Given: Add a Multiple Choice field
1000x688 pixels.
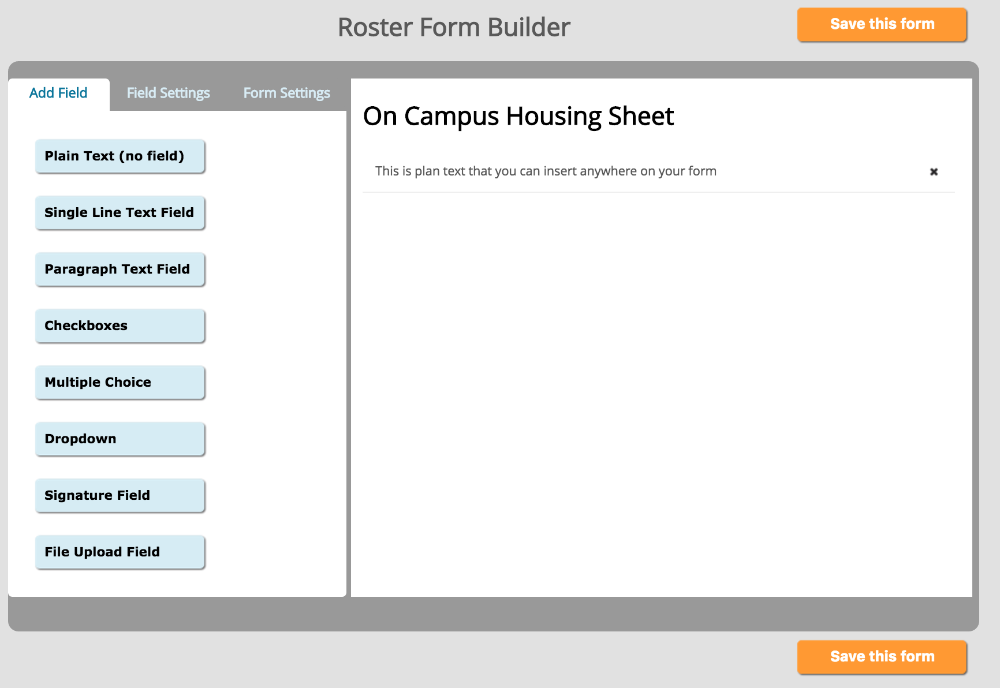Looking at the screenshot, I should pos(120,383).
